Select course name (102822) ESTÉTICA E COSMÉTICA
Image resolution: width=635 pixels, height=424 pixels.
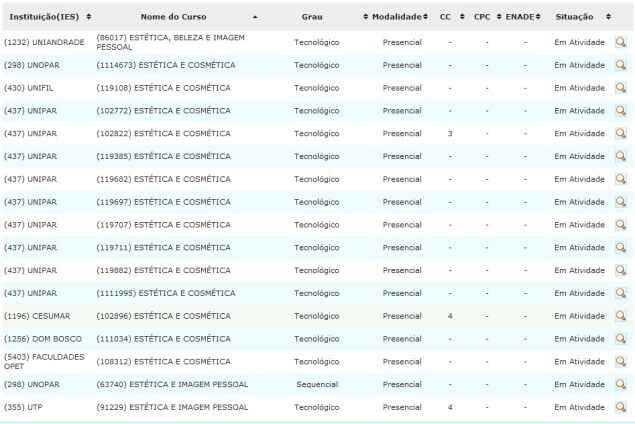(x=163, y=133)
